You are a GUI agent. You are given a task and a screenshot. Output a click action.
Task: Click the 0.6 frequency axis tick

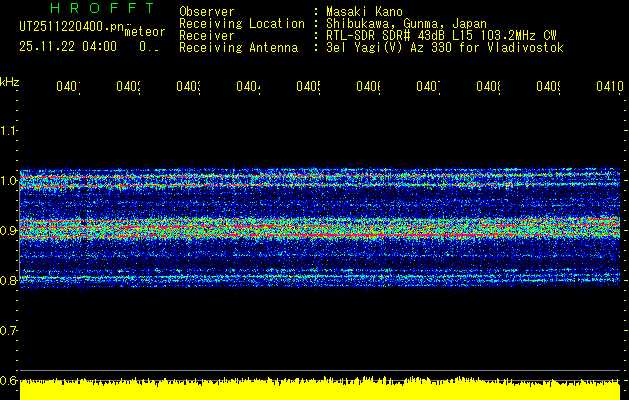click(9, 380)
